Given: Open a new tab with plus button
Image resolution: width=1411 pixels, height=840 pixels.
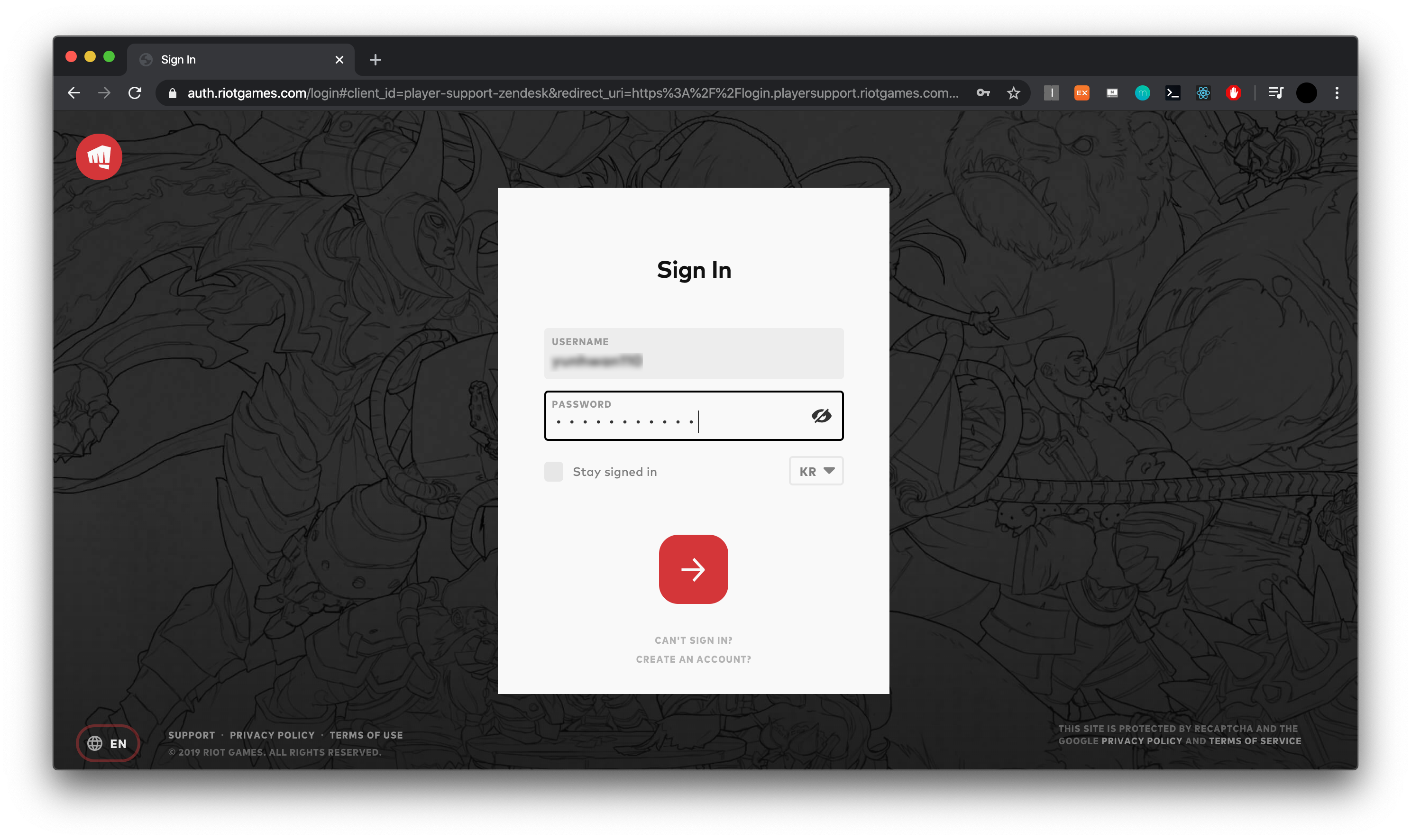Looking at the screenshot, I should coord(375,59).
